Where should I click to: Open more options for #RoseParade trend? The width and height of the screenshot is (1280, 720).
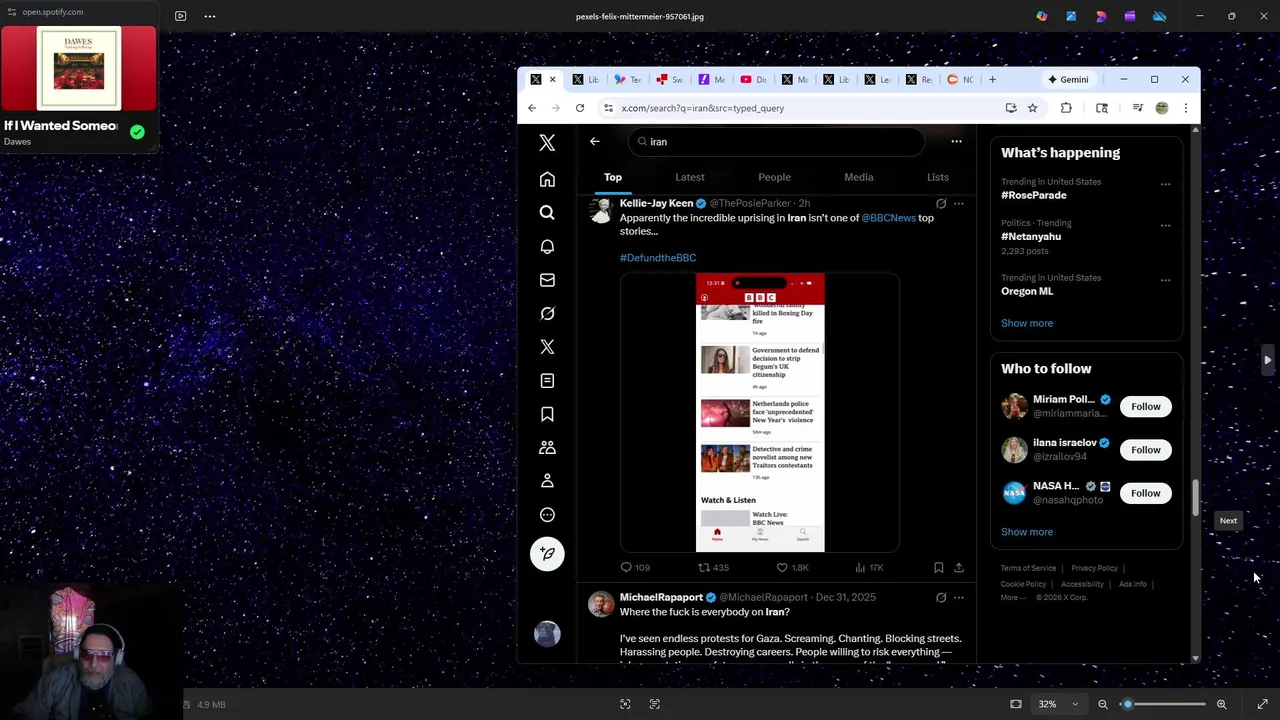coord(1165,184)
